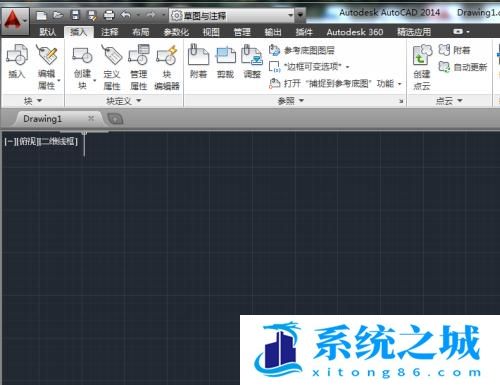
Task: Click the 附着 attach reference tool
Action: tap(199, 62)
